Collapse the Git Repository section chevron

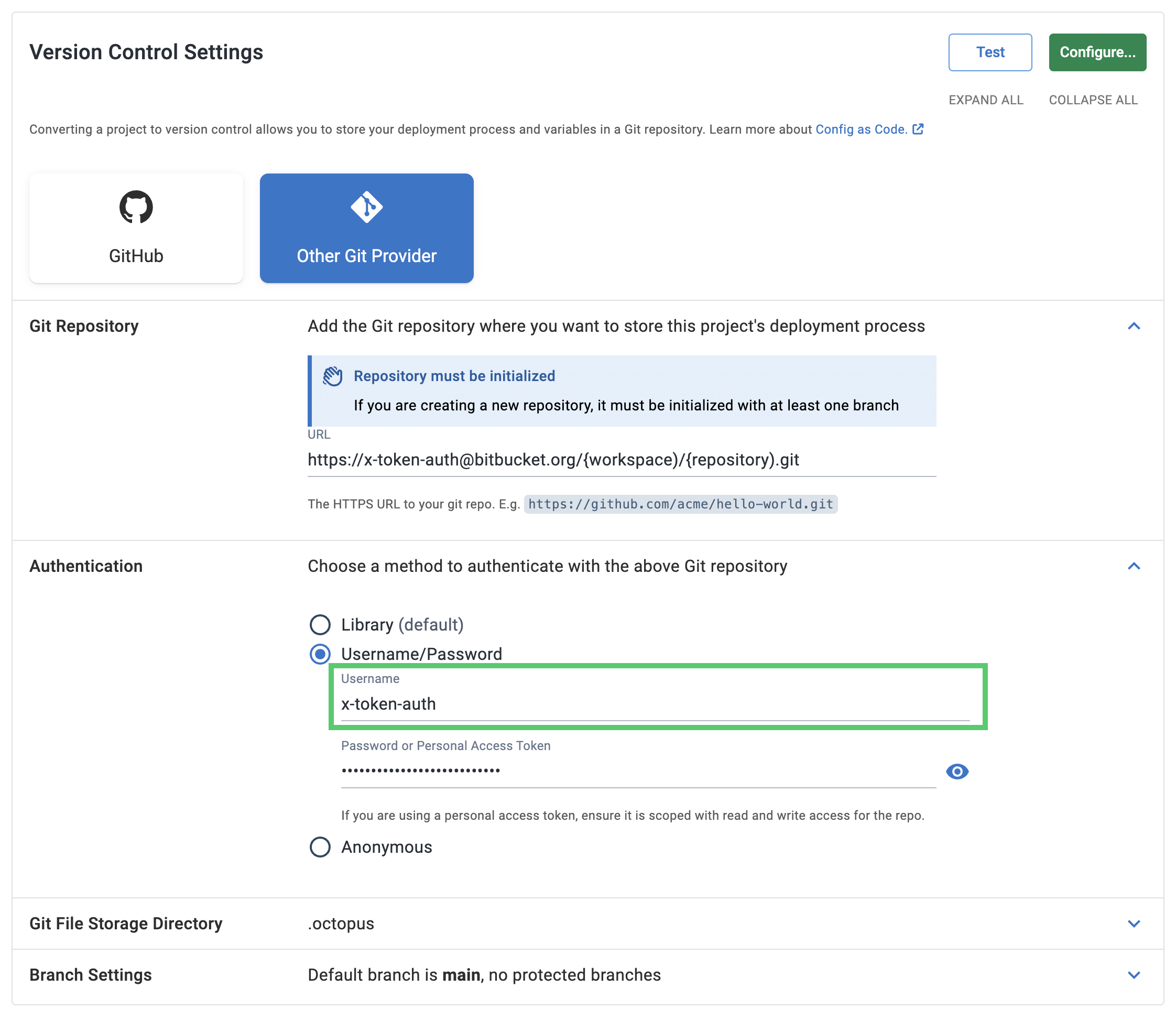pyautogui.click(x=1134, y=326)
